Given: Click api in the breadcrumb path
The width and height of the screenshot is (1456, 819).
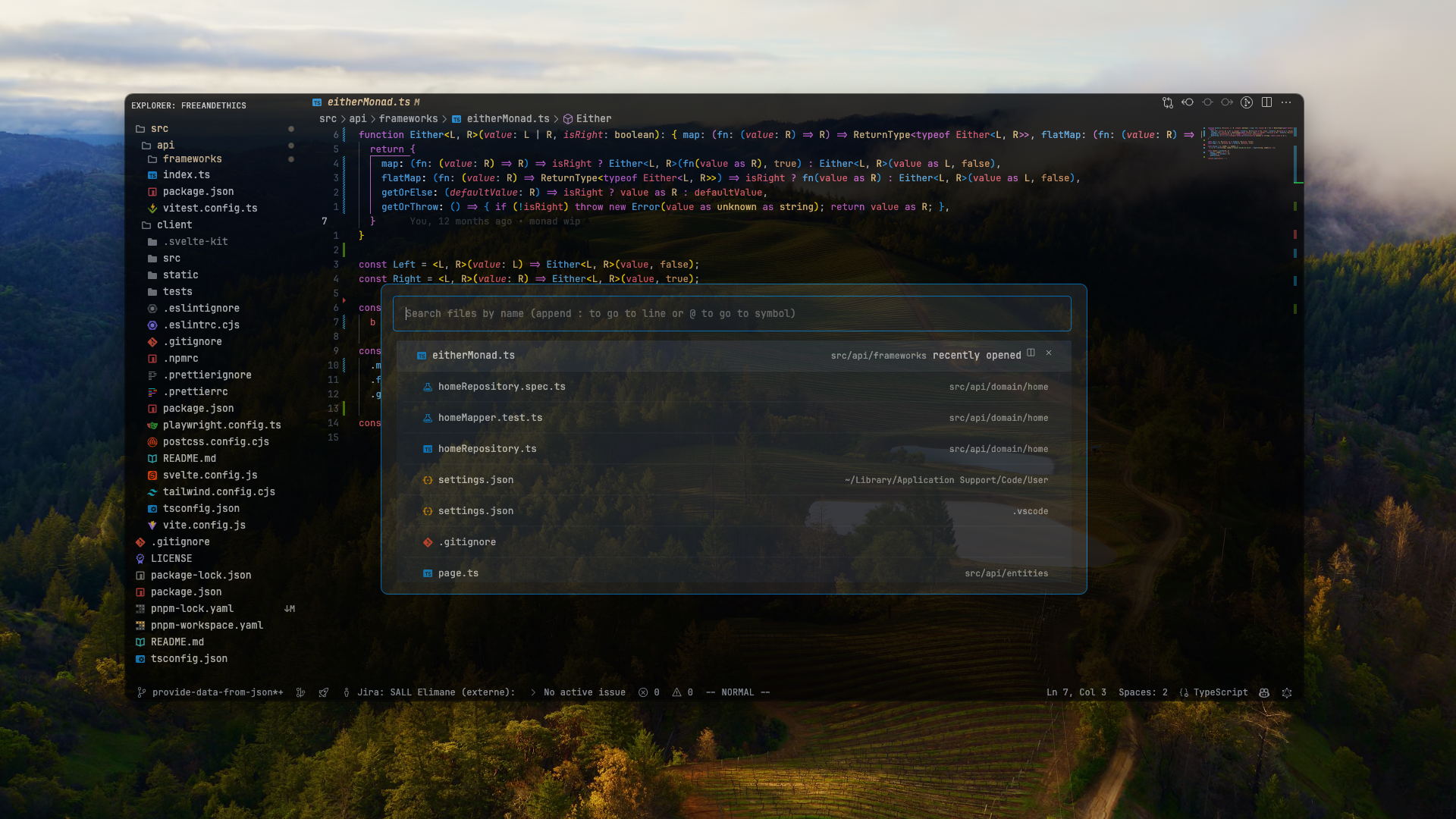Looking at the screenshot, I should click(357, 119).
